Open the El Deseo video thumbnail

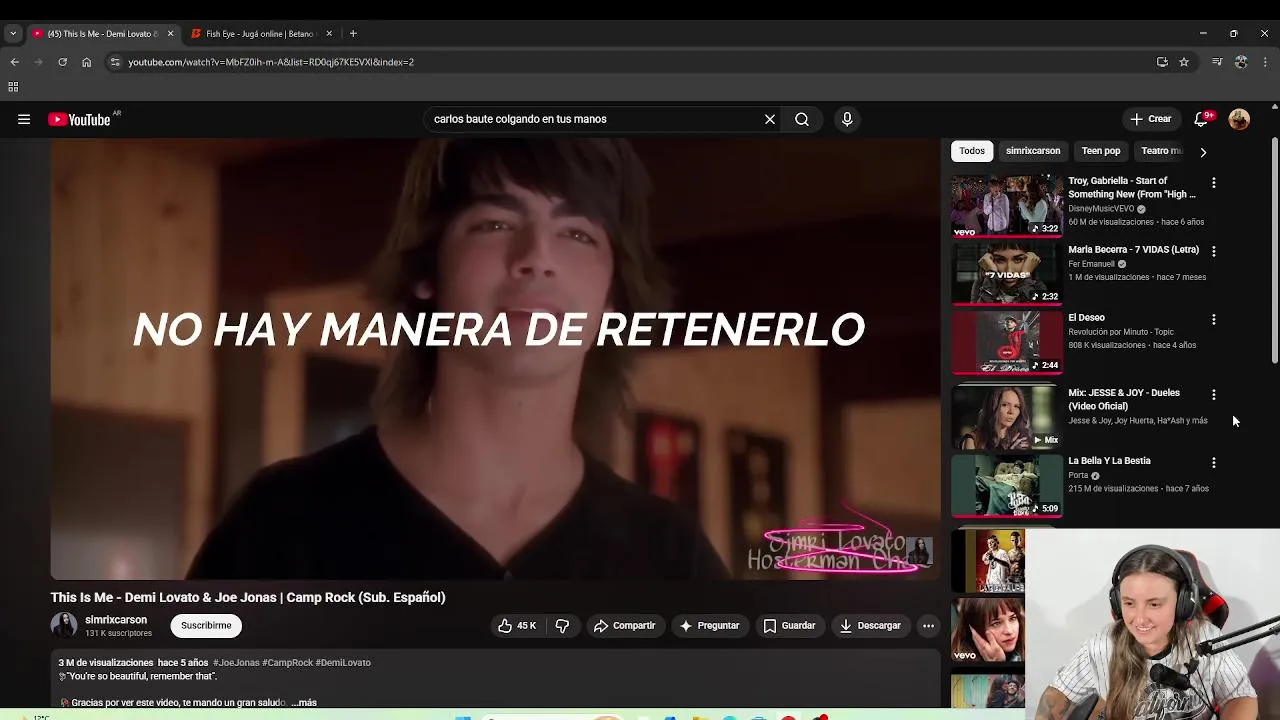pos(1007,342)
